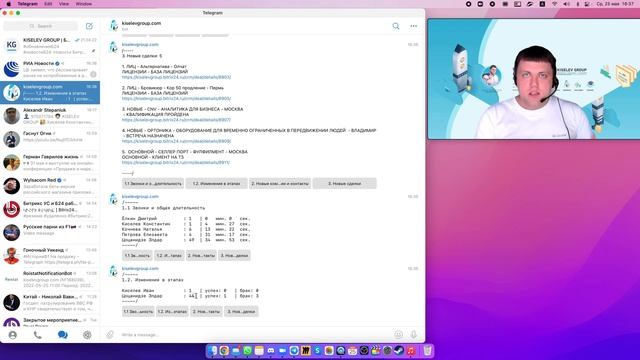Screen dimensions: 640x360
Task: Open the Русские парни из F1 chat
Action: click(x=50, y=232)
